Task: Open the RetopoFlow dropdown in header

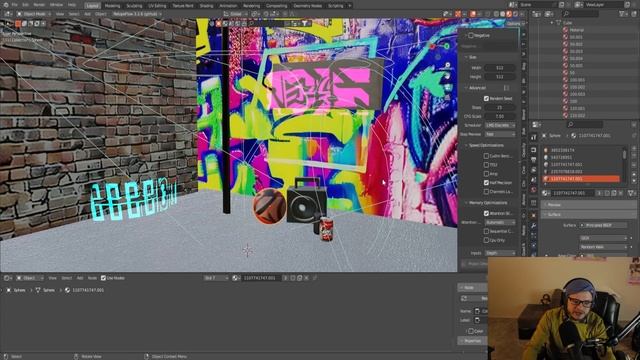Action: [x=137, y=14]
